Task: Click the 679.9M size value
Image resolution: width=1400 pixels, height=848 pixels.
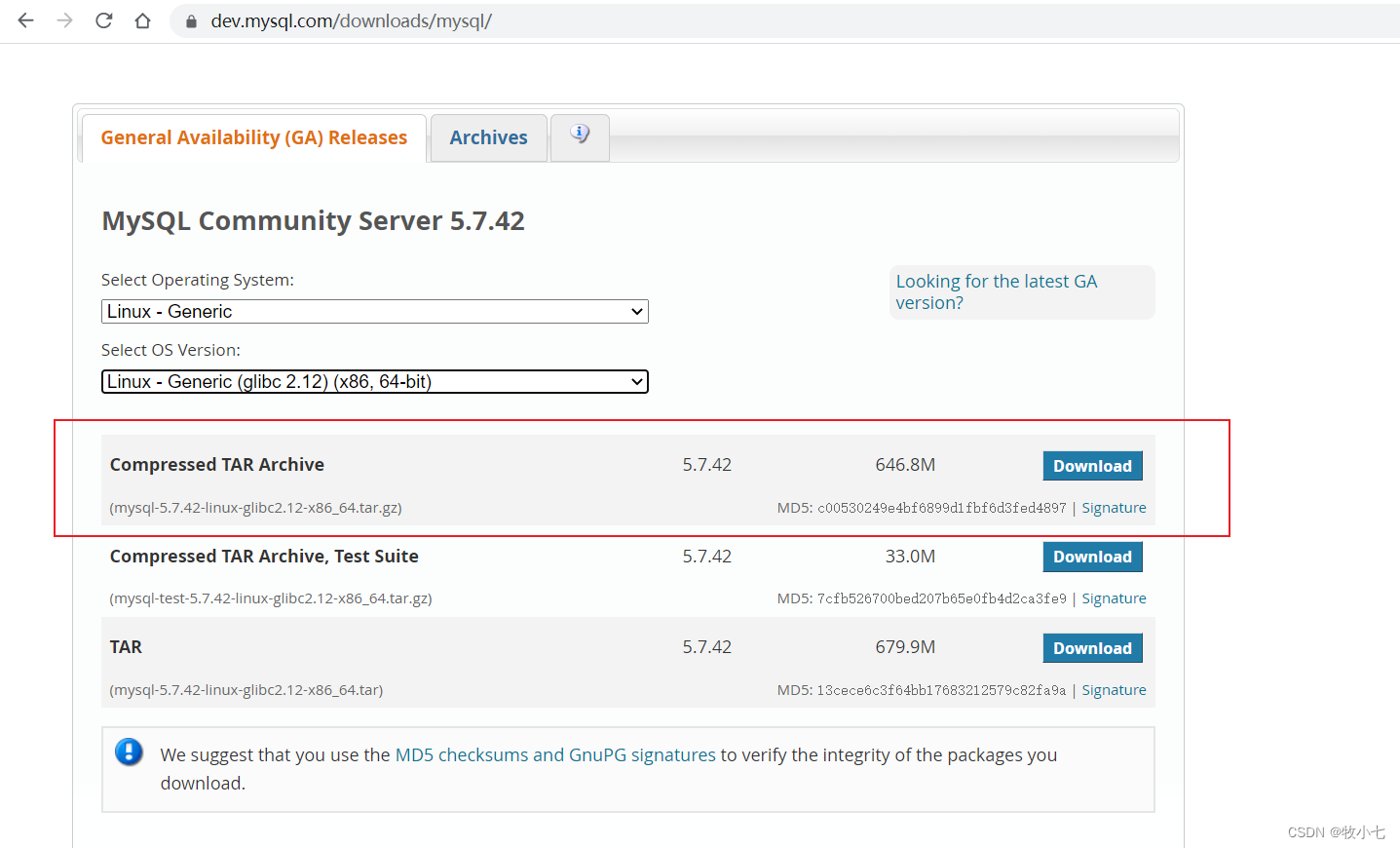Action: tap(905, 647)
